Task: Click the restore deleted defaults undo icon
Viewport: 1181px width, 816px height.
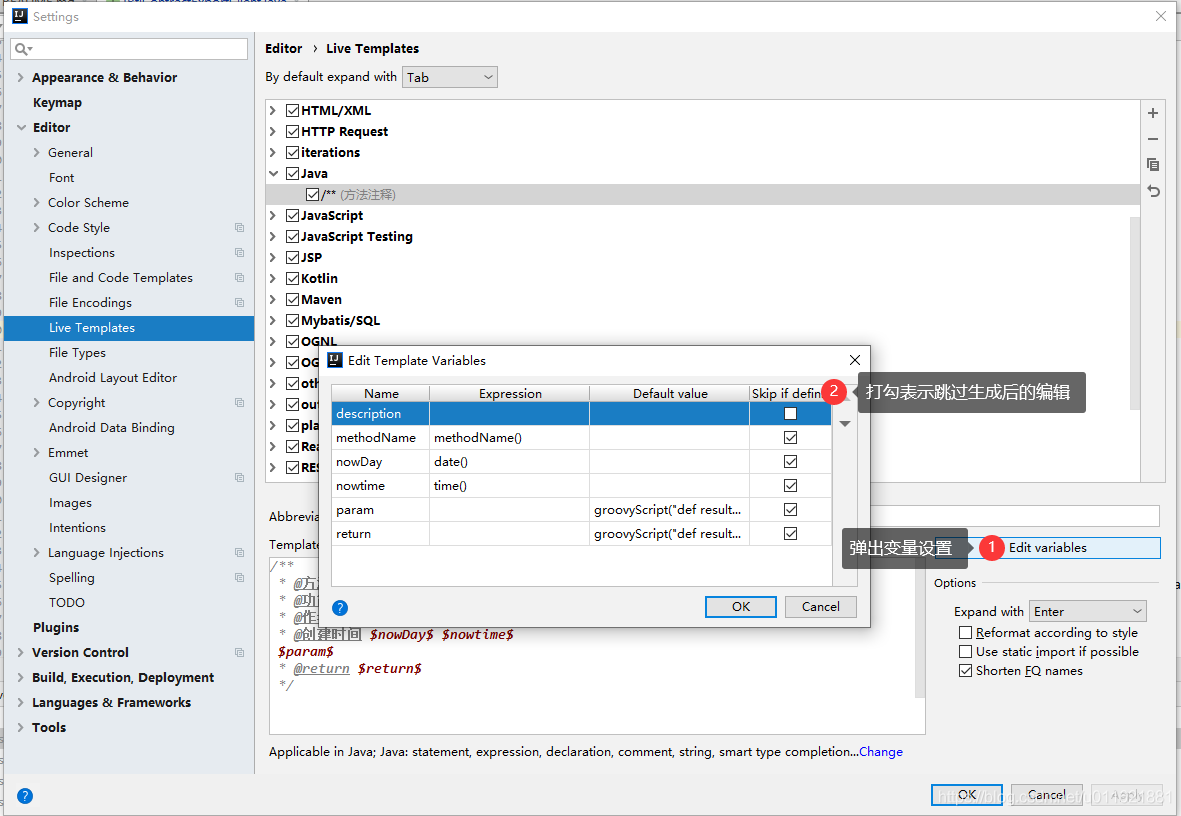Action: [x=1152, y=191]
